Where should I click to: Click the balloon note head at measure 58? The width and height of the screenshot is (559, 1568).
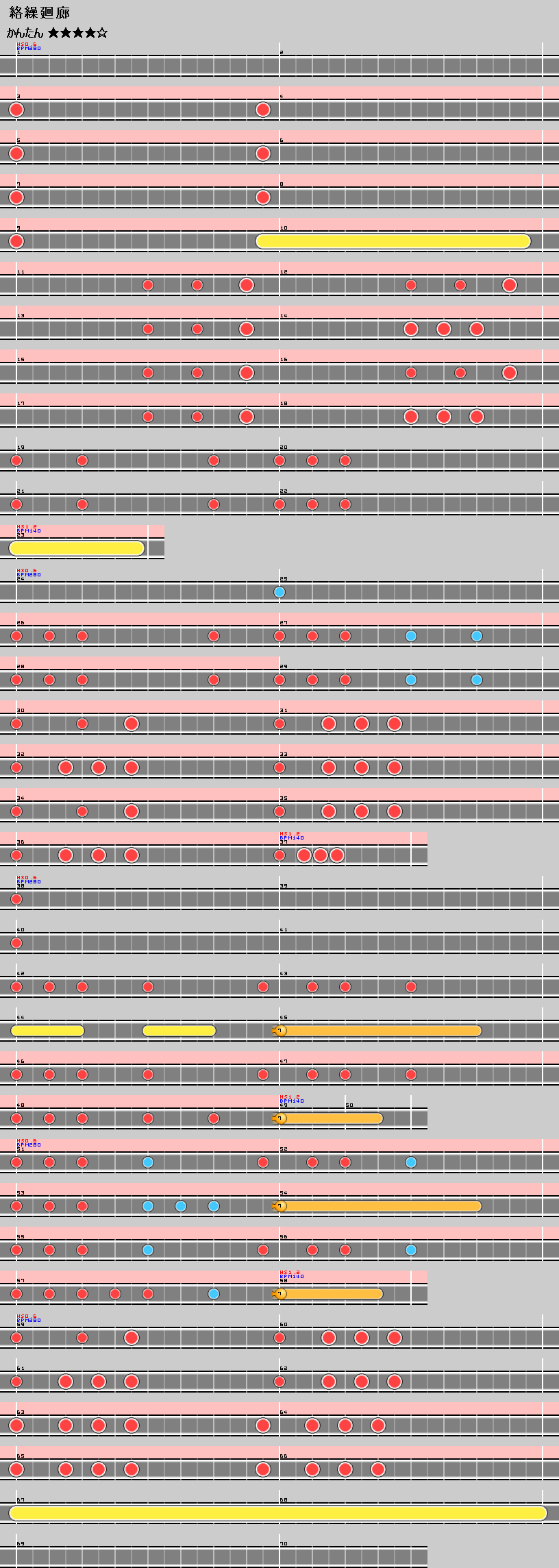coord(279,1294)
